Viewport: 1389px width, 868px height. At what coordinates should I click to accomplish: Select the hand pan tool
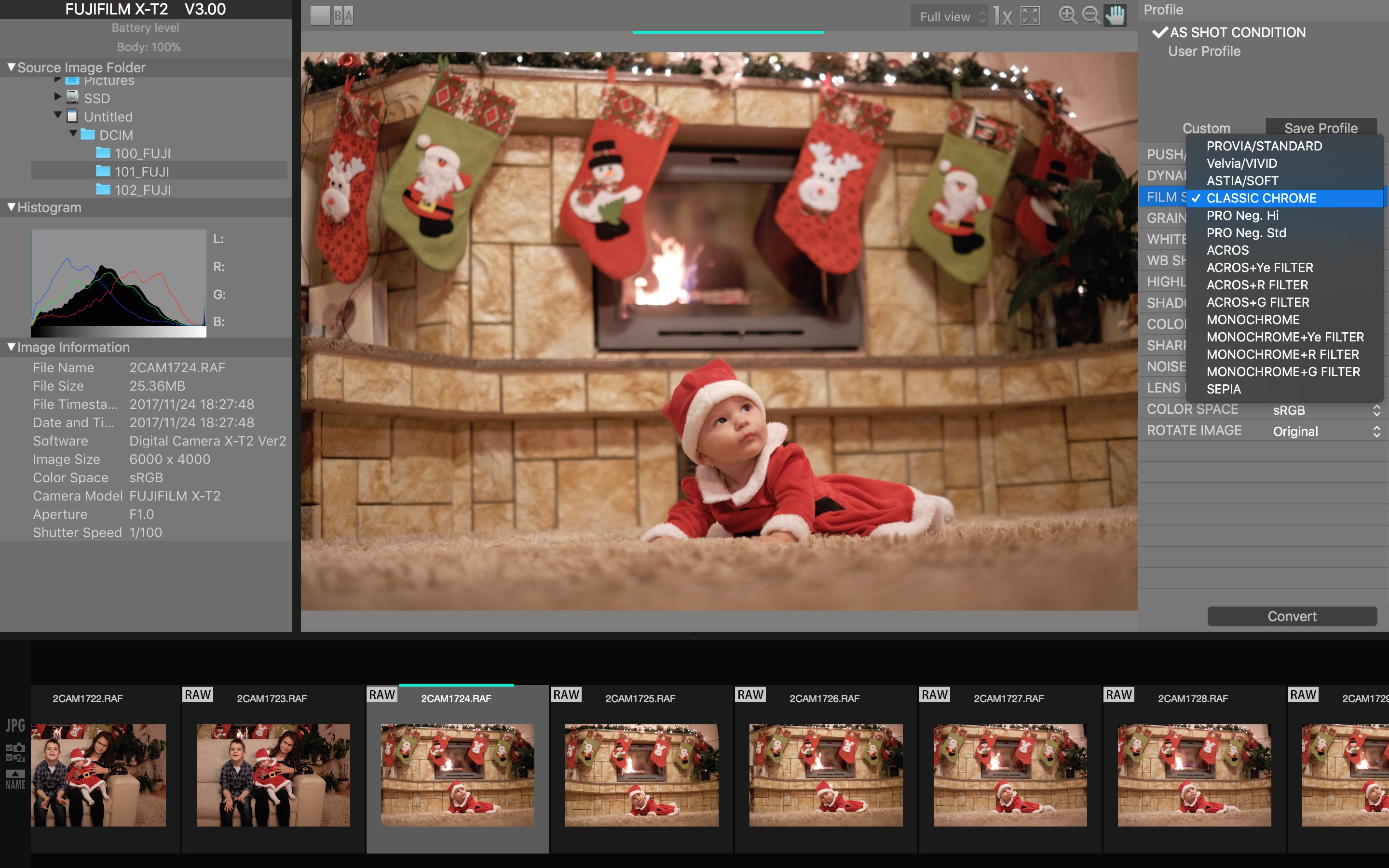1115,15
